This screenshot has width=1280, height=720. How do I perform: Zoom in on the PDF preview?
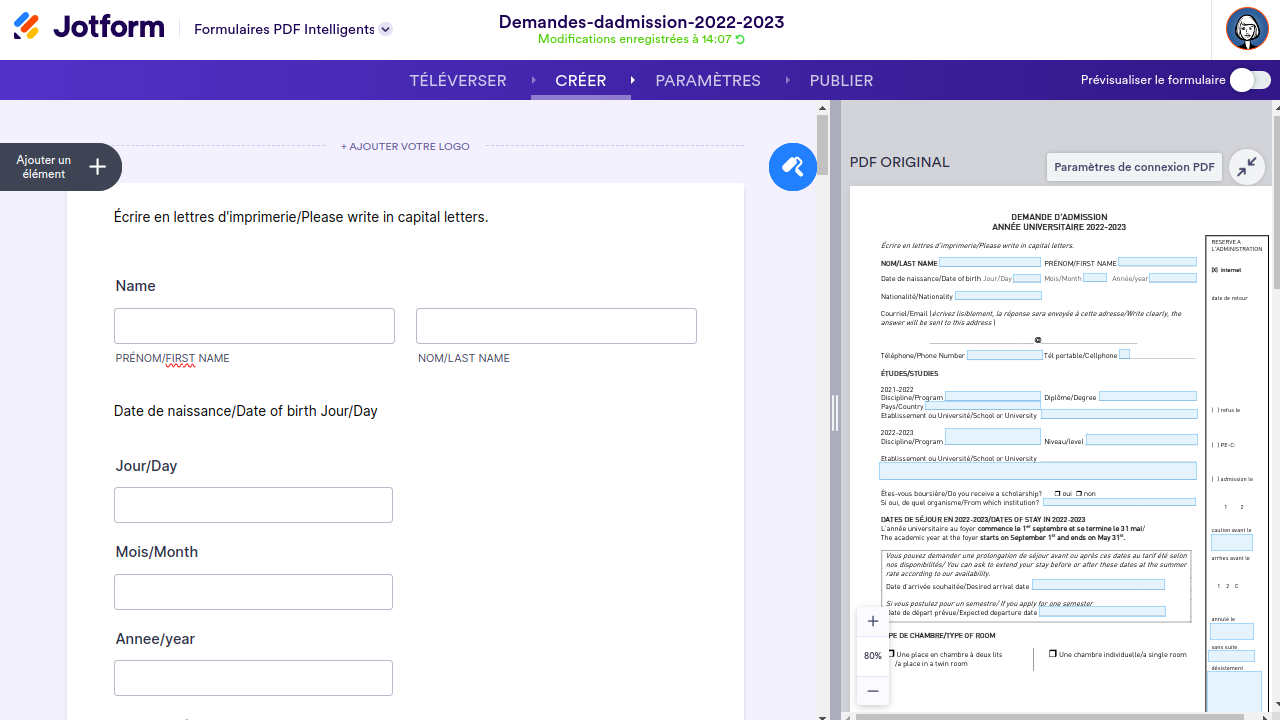pyautogui.click(x=873, y=621)
